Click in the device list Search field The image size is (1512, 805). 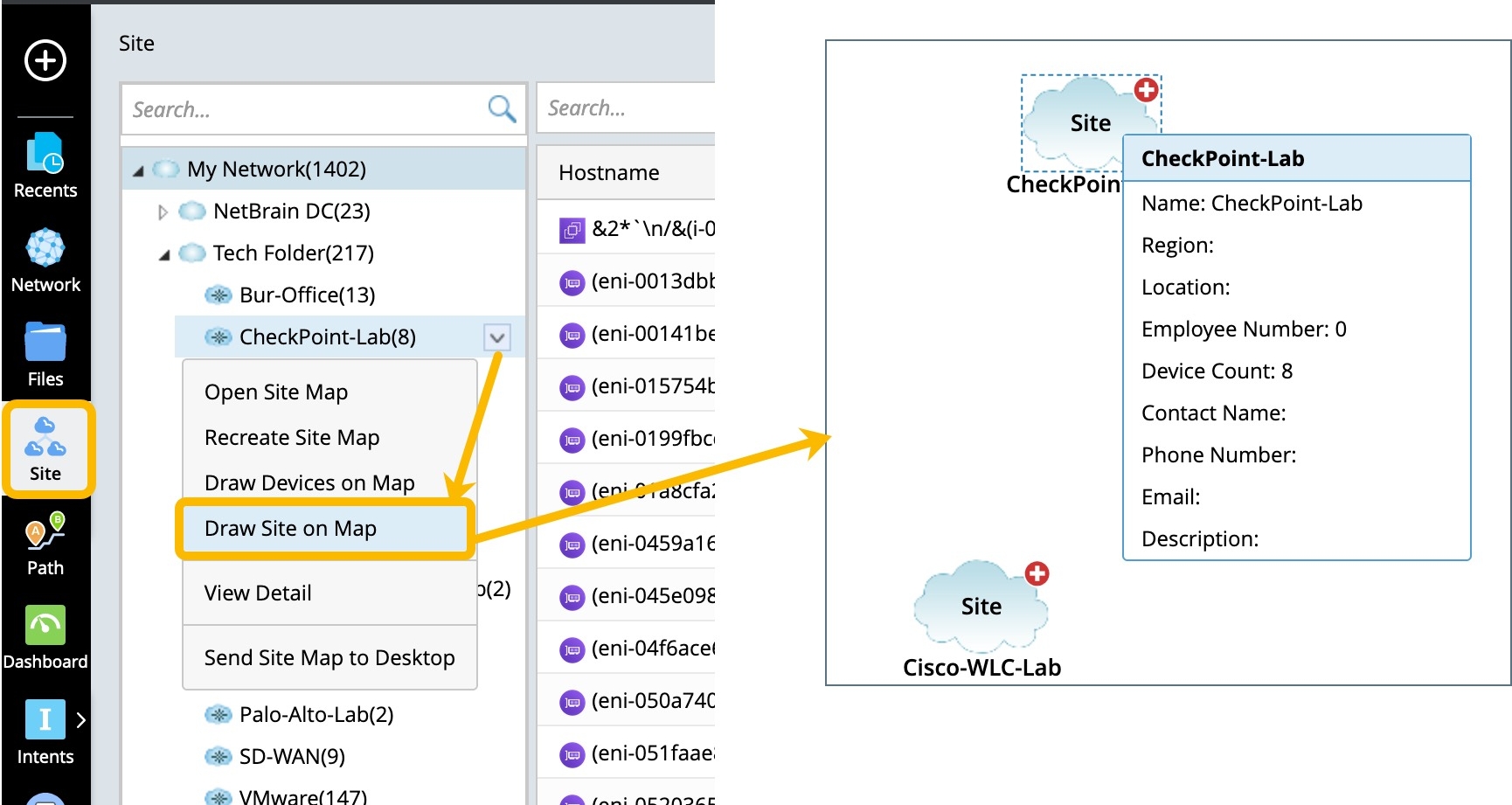[x=626, y=108]
